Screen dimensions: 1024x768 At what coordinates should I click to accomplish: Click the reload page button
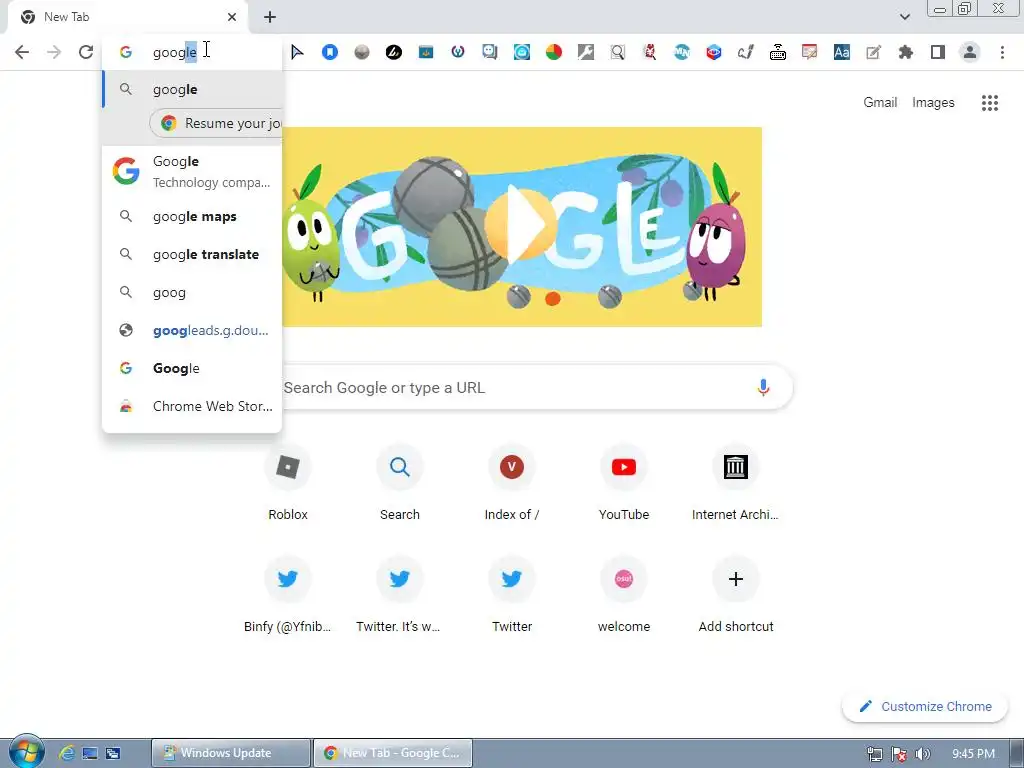(86, 52)
